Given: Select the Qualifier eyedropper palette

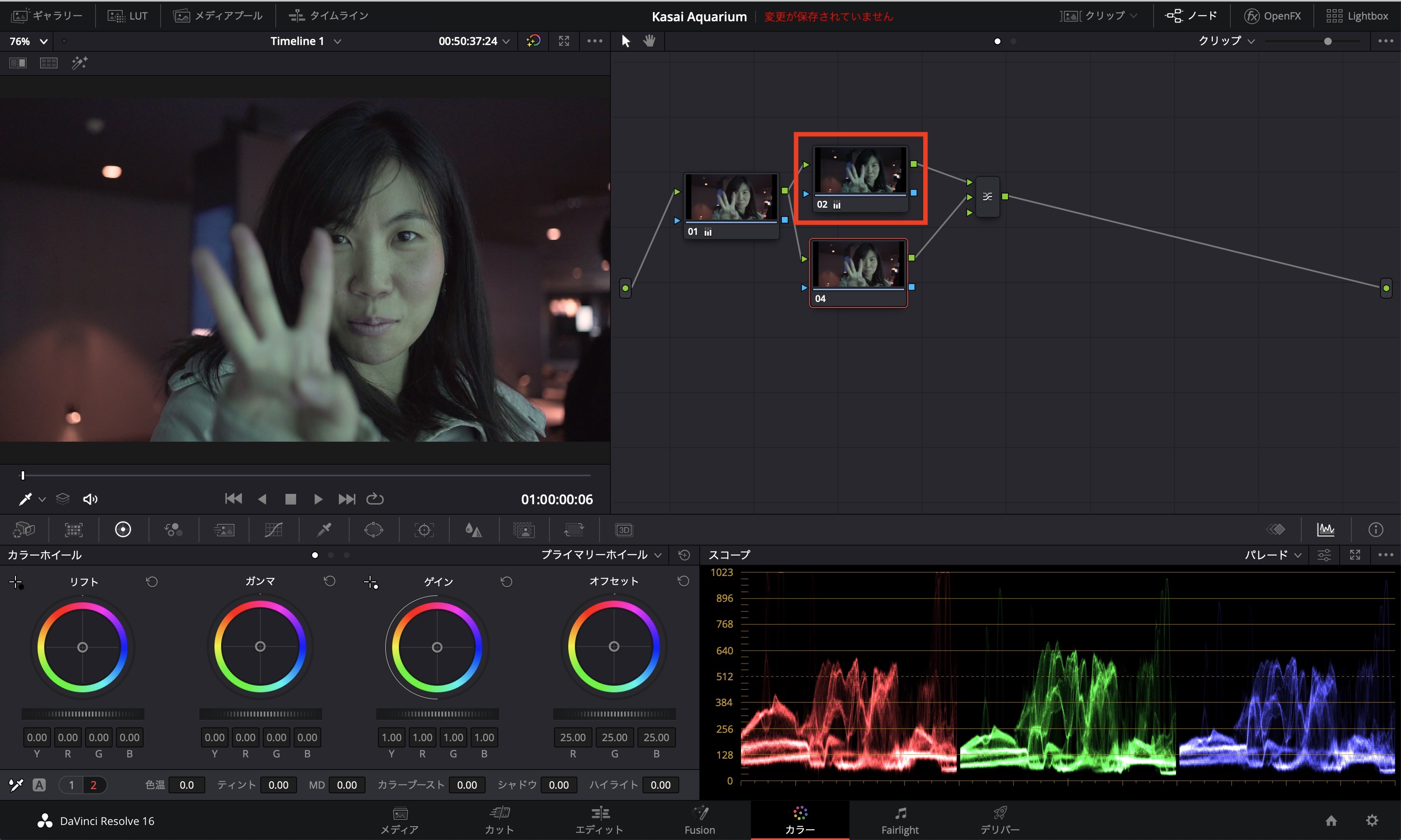Looking at the screenshot, I should click(324, 530).
